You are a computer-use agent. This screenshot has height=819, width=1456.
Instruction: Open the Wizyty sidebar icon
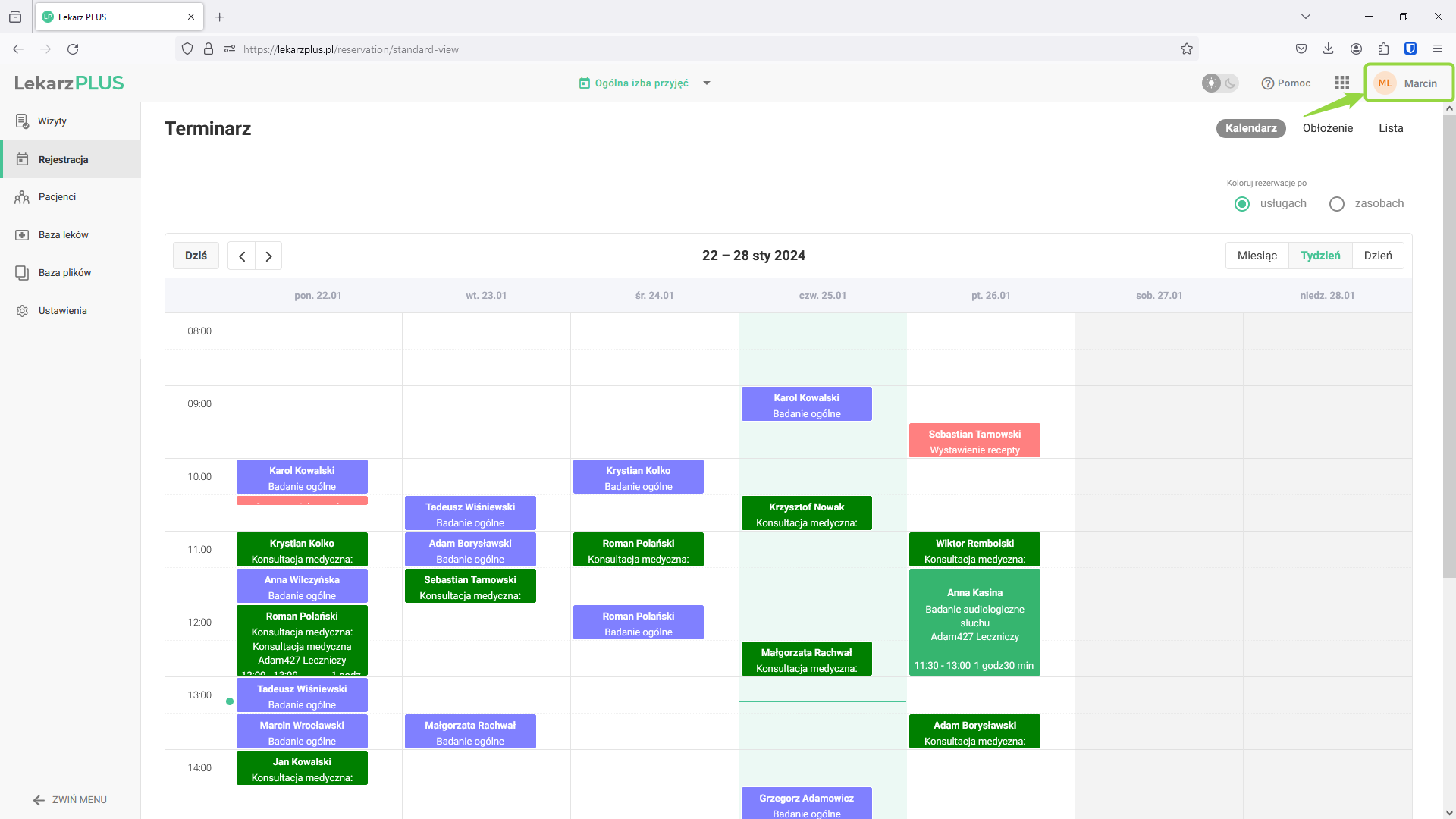pos(22,121)
